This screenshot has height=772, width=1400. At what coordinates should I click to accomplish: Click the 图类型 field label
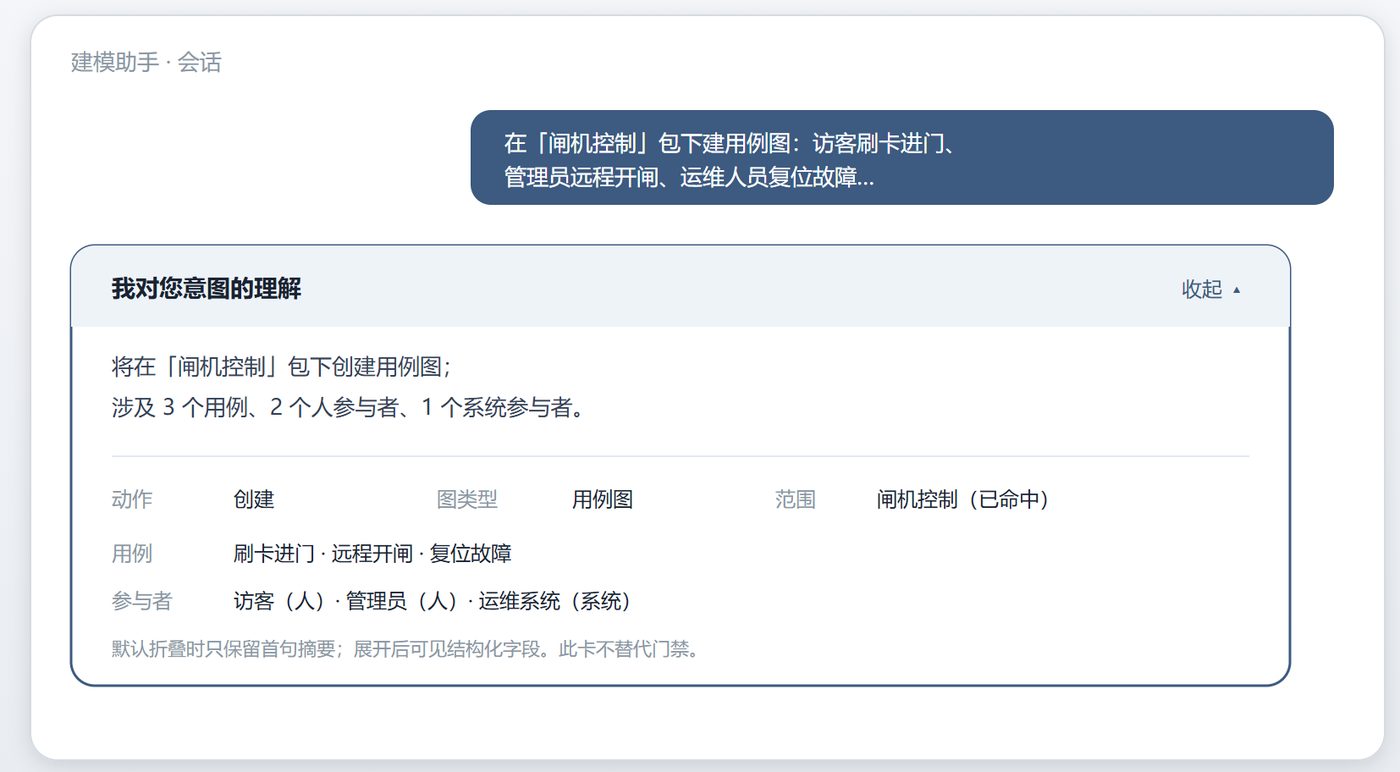click(467, 499)
